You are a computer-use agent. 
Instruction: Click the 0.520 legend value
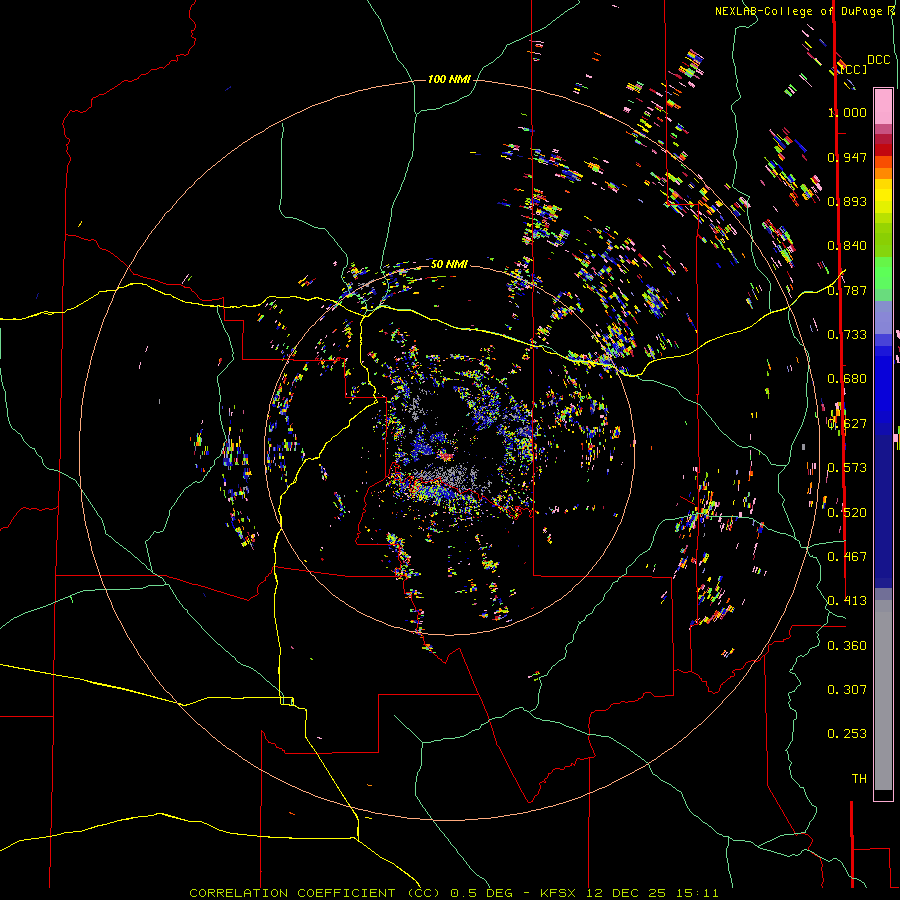pyautogui.click(x=847, y=512)
